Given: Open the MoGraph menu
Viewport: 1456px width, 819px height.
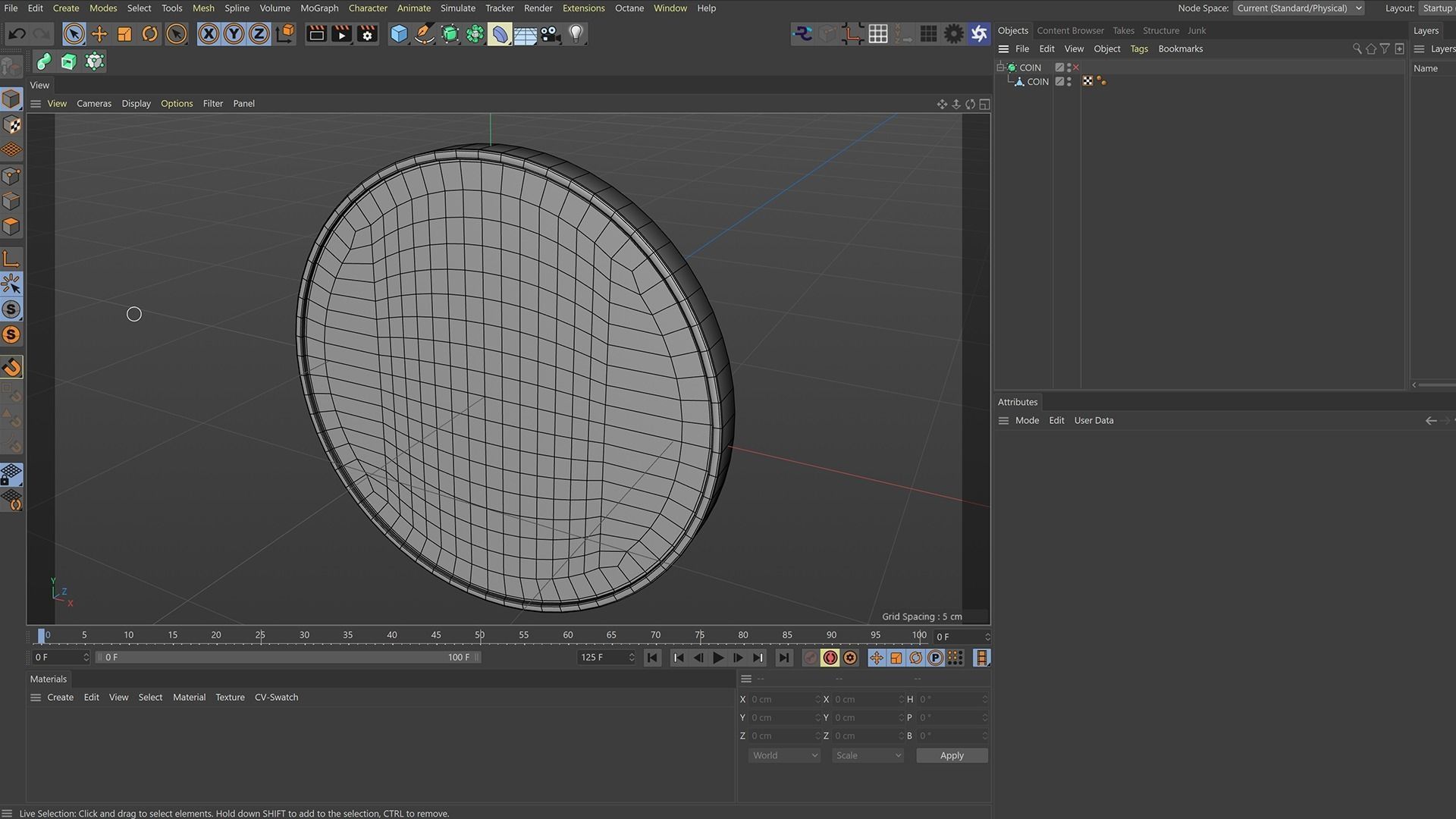Looking at the screenshot, I should point(319,8).
